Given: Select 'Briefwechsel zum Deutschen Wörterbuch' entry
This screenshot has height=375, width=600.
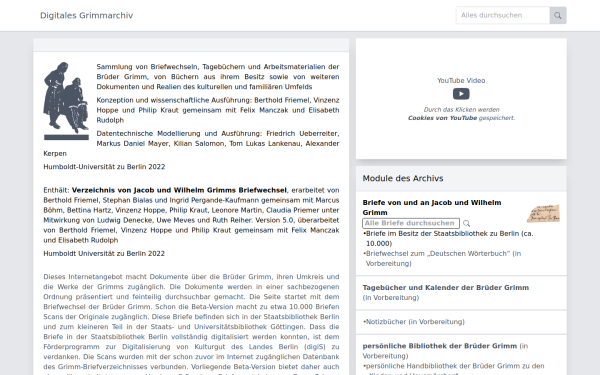Looking at the screenshot, I should 443,258.
